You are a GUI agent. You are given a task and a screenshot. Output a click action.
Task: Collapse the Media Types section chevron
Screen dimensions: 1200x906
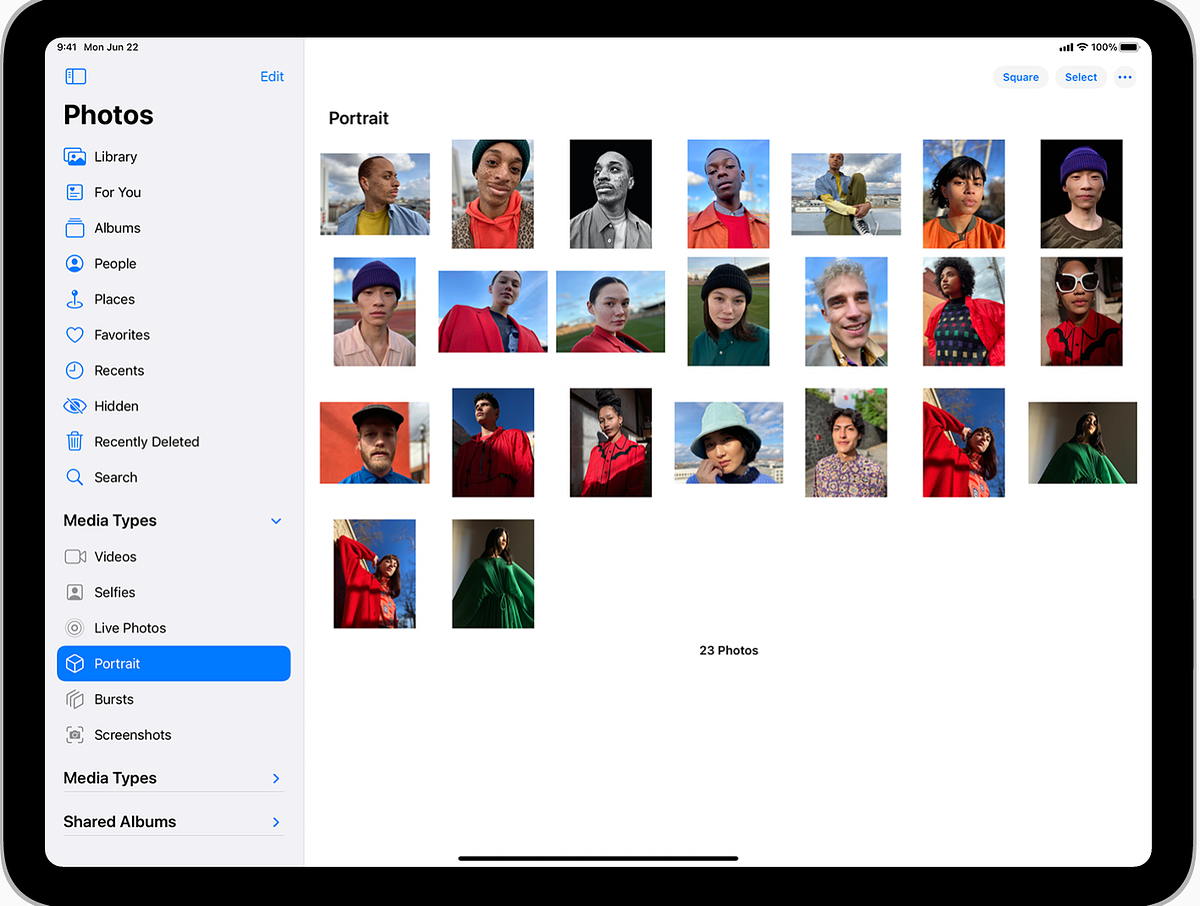[275, 520]
